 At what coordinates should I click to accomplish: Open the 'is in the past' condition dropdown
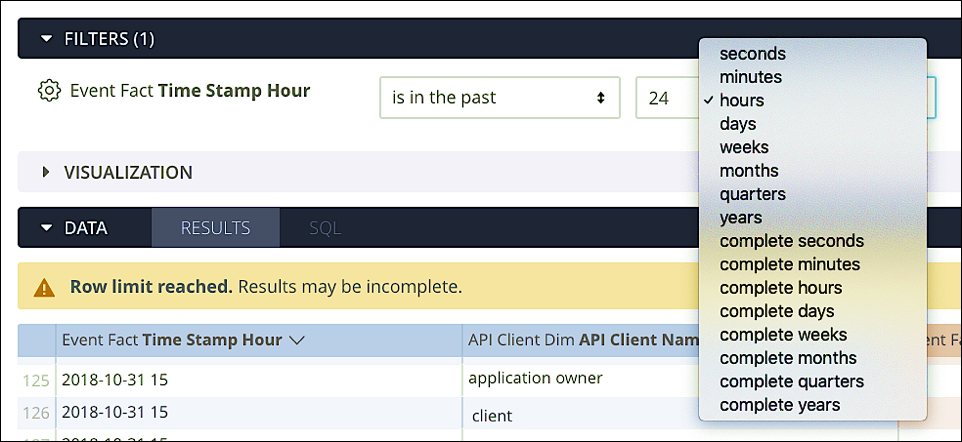(x=499, y=98)
